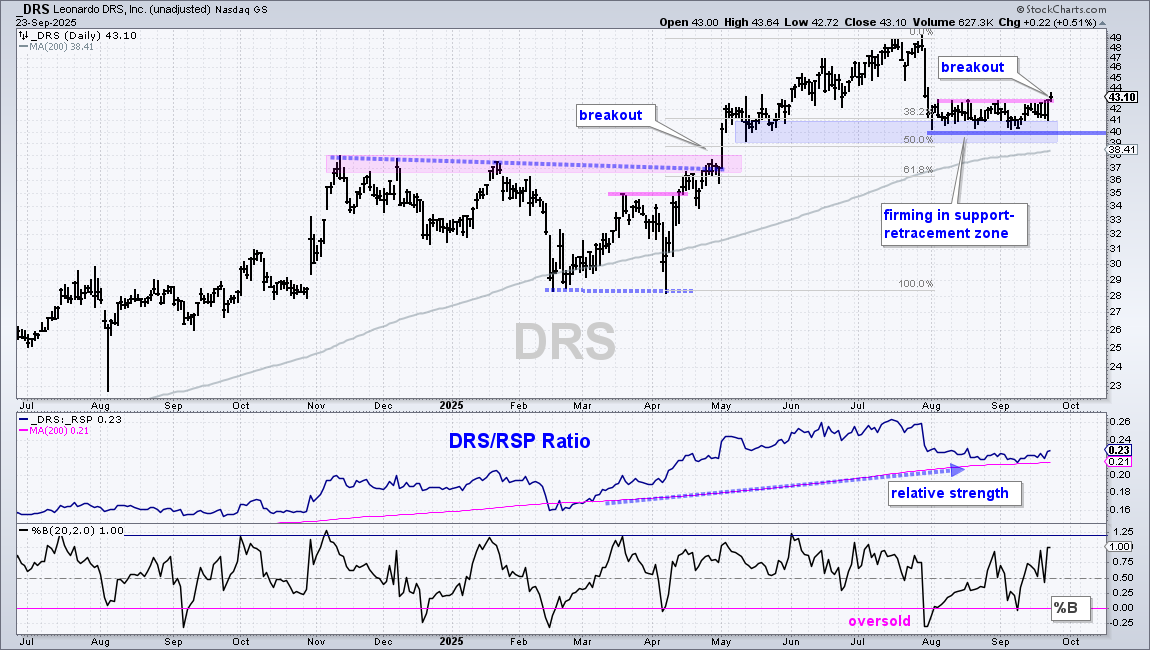
Task: Click the 38.2% Fibonacci retracement label
Action: [918, 112]
